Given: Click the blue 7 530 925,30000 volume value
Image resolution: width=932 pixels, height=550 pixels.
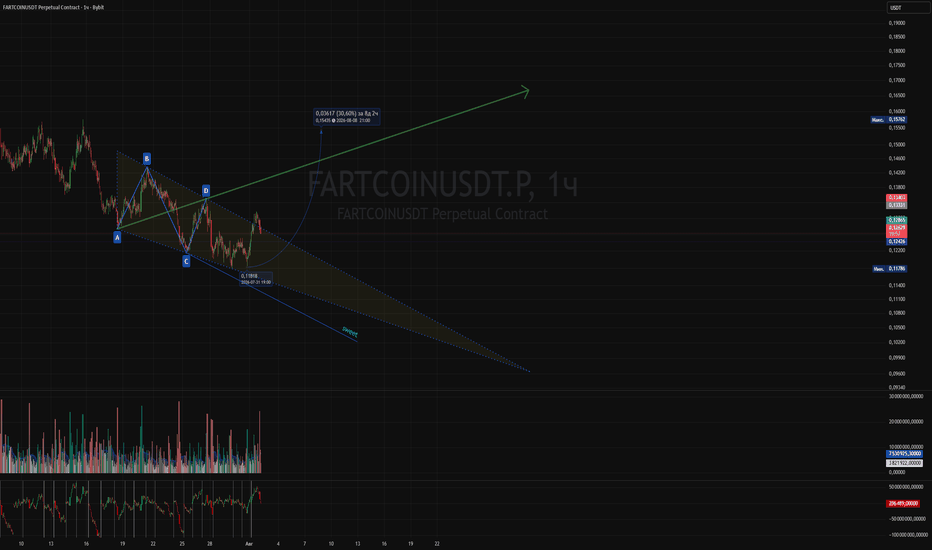Looking at the screenshot, I should click(x=905, y=454).
